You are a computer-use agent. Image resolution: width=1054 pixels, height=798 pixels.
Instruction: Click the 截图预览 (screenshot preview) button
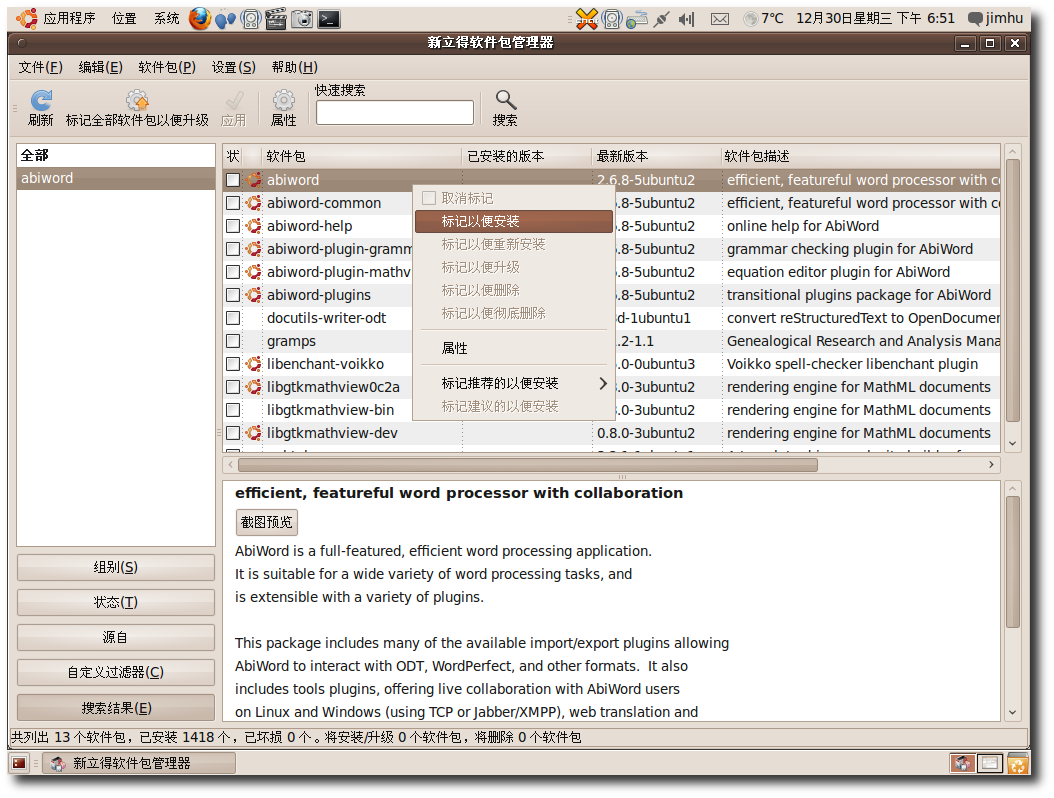[266, 522]
